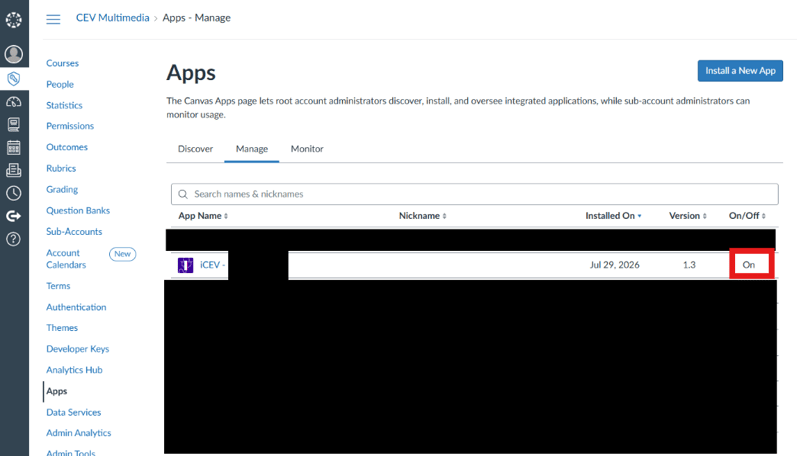Open the Dashboard speedometer icon
This screenshot has height=456, width=800.
[14, 102]
